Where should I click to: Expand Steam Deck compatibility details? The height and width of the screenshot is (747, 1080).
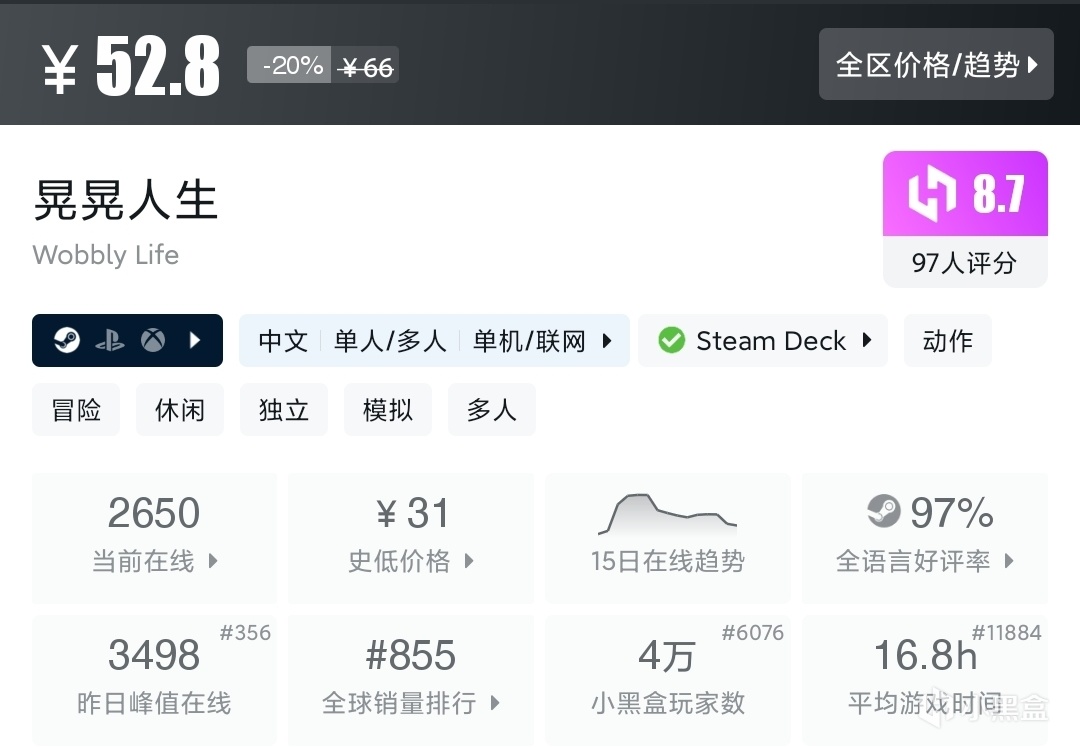coord(866,341)
